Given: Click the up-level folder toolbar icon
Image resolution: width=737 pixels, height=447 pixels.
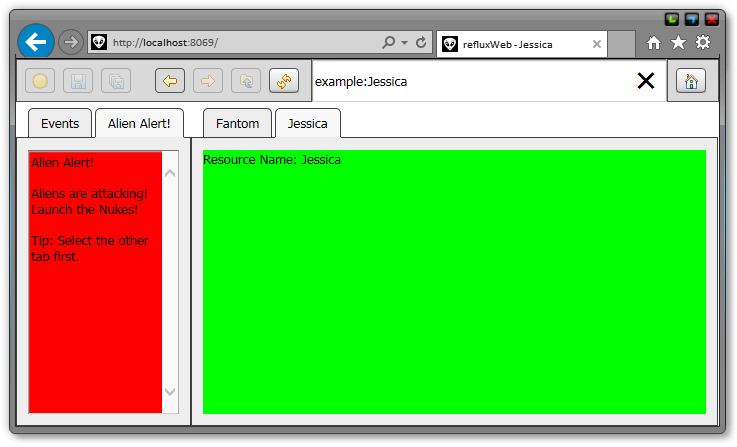Looking at the screenshot, I should click(x=246, y=81).
